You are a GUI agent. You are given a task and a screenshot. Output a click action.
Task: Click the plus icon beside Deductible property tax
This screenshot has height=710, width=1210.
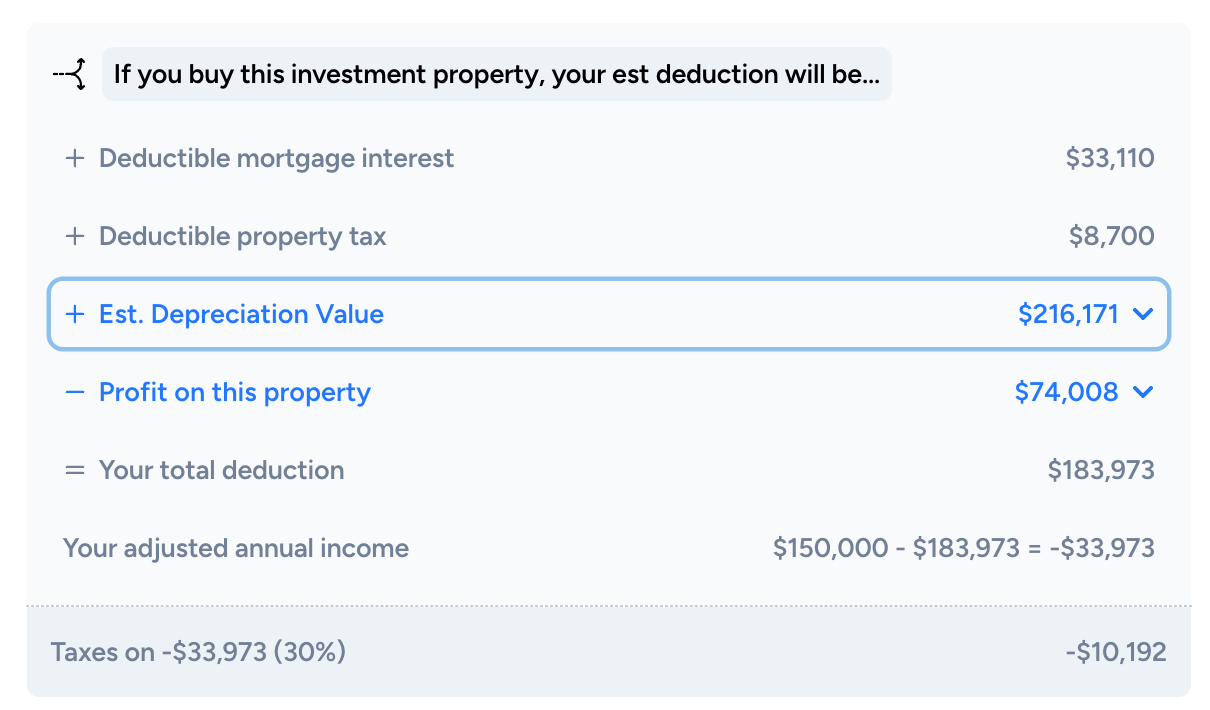(74, 236)
